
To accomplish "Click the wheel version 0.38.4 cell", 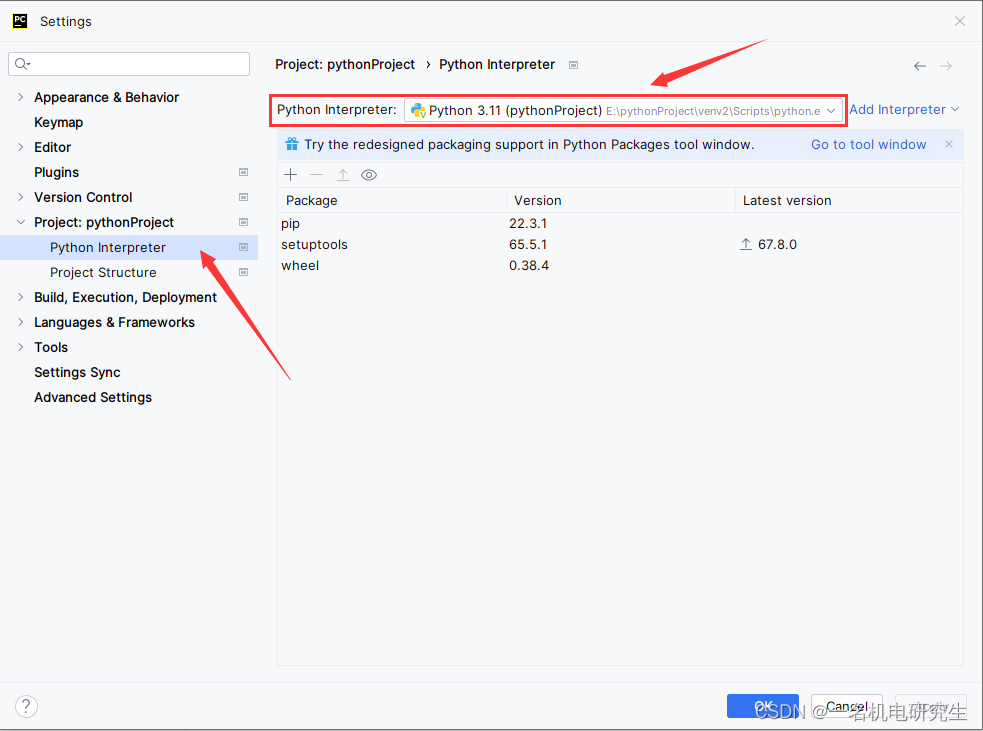I will [529, 266].
